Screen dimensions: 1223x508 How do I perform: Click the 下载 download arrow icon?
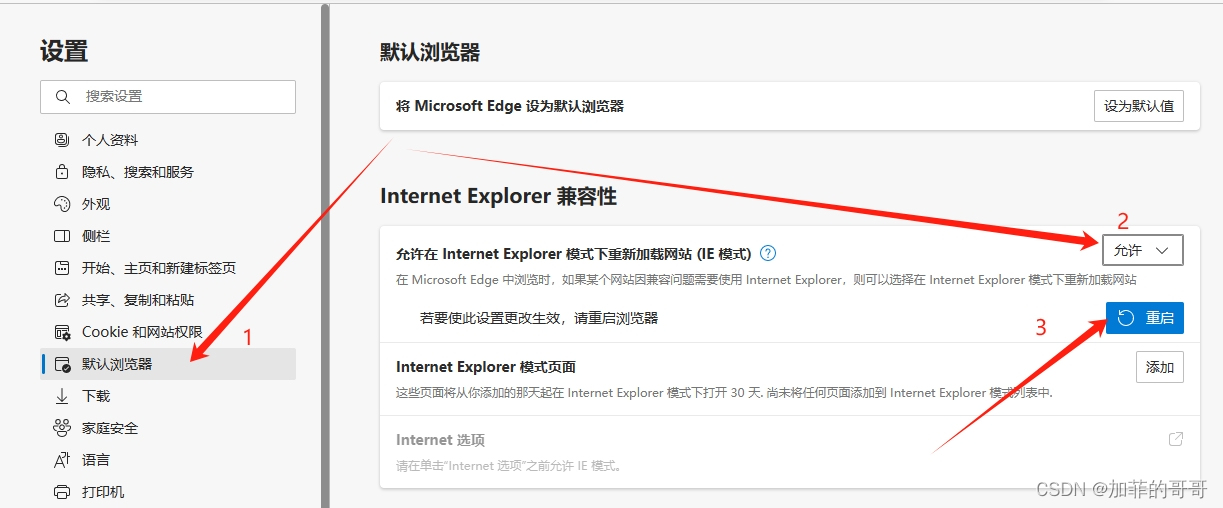(62, 396)
